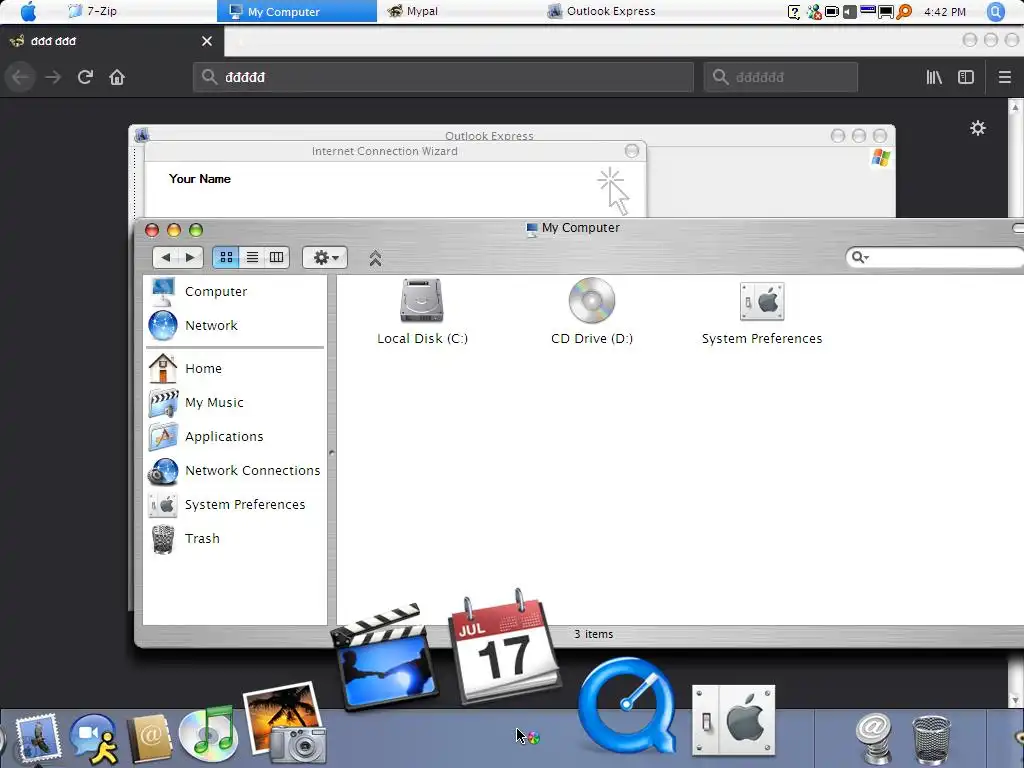The width and height of the screenshot is (1024, 768).
Task: Open iPhoto from the dock
Action: click(285, 722)
